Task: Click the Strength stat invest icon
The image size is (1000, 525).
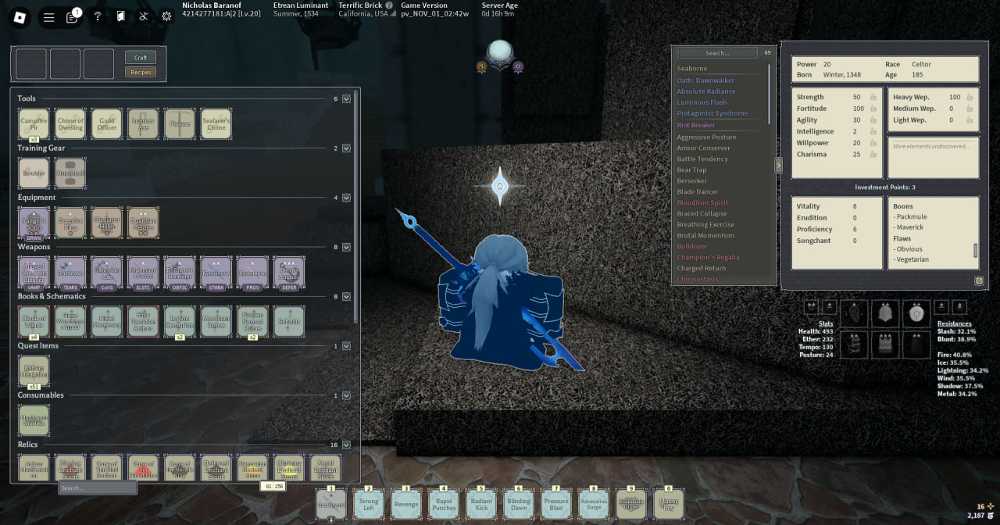Action: [x=873, y=97]
